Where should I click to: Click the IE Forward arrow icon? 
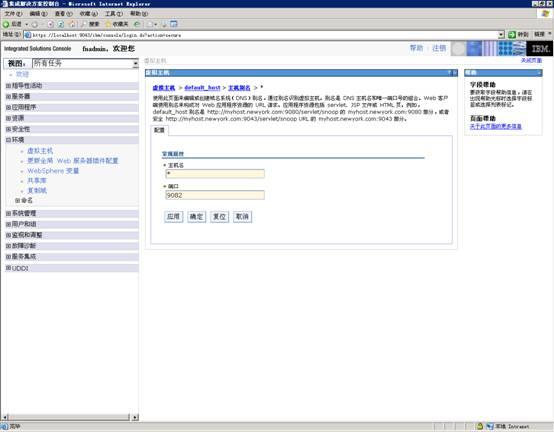pyautogui.click(x=35, y=24)
